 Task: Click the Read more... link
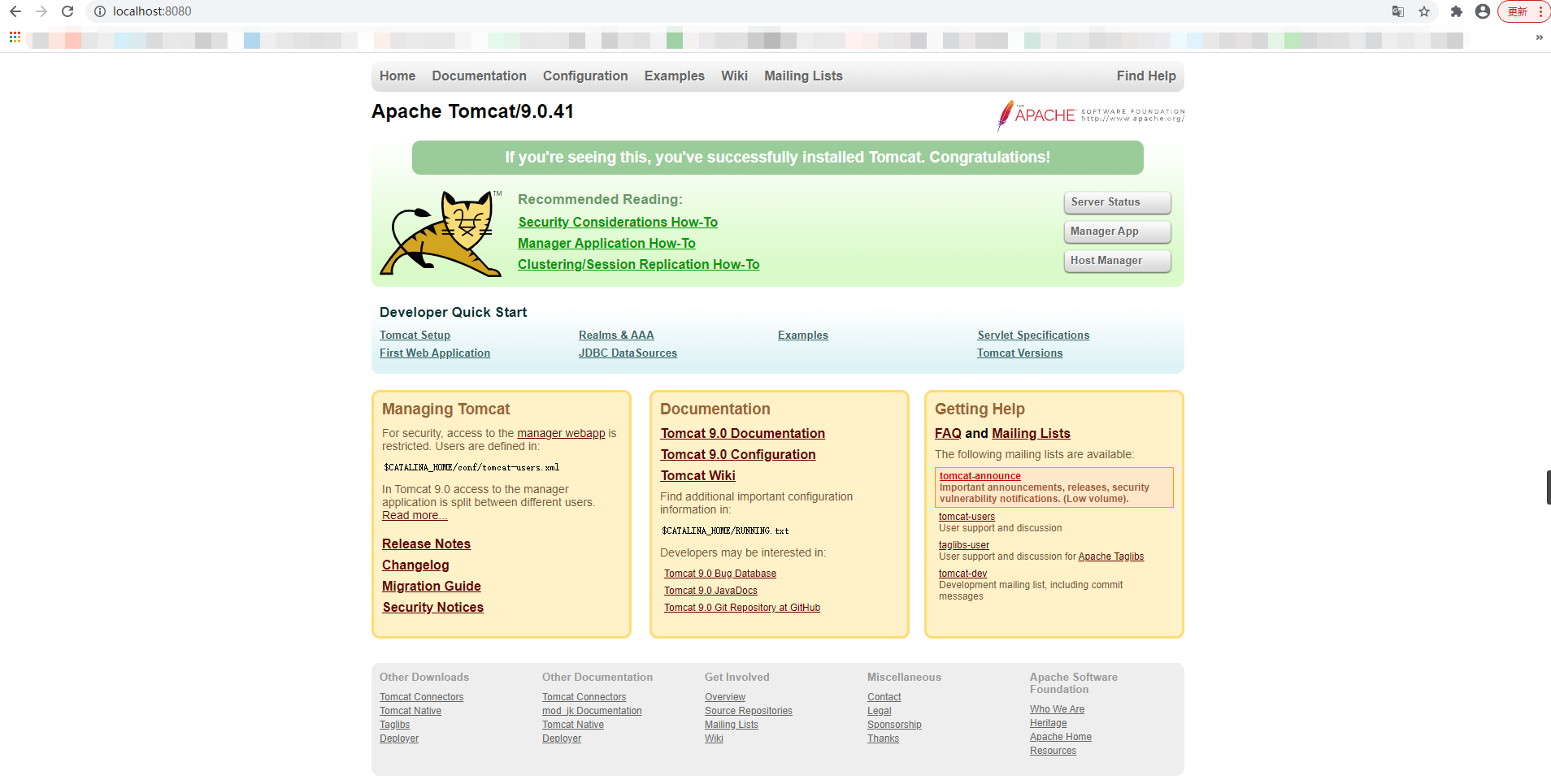[x=415, y=515]
